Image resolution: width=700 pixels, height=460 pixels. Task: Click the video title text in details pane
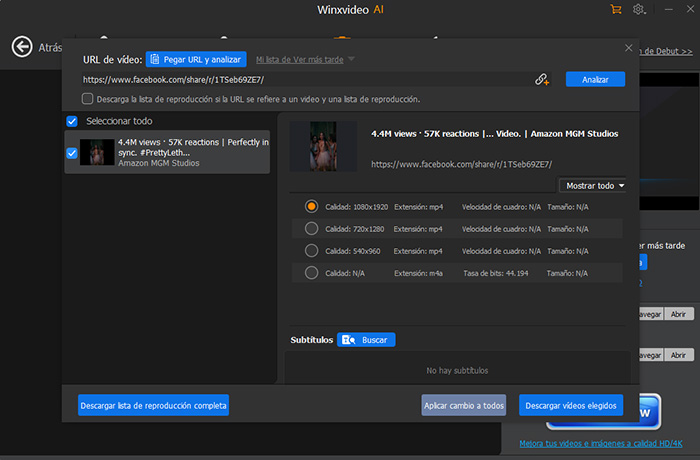(x=495, y=134)
